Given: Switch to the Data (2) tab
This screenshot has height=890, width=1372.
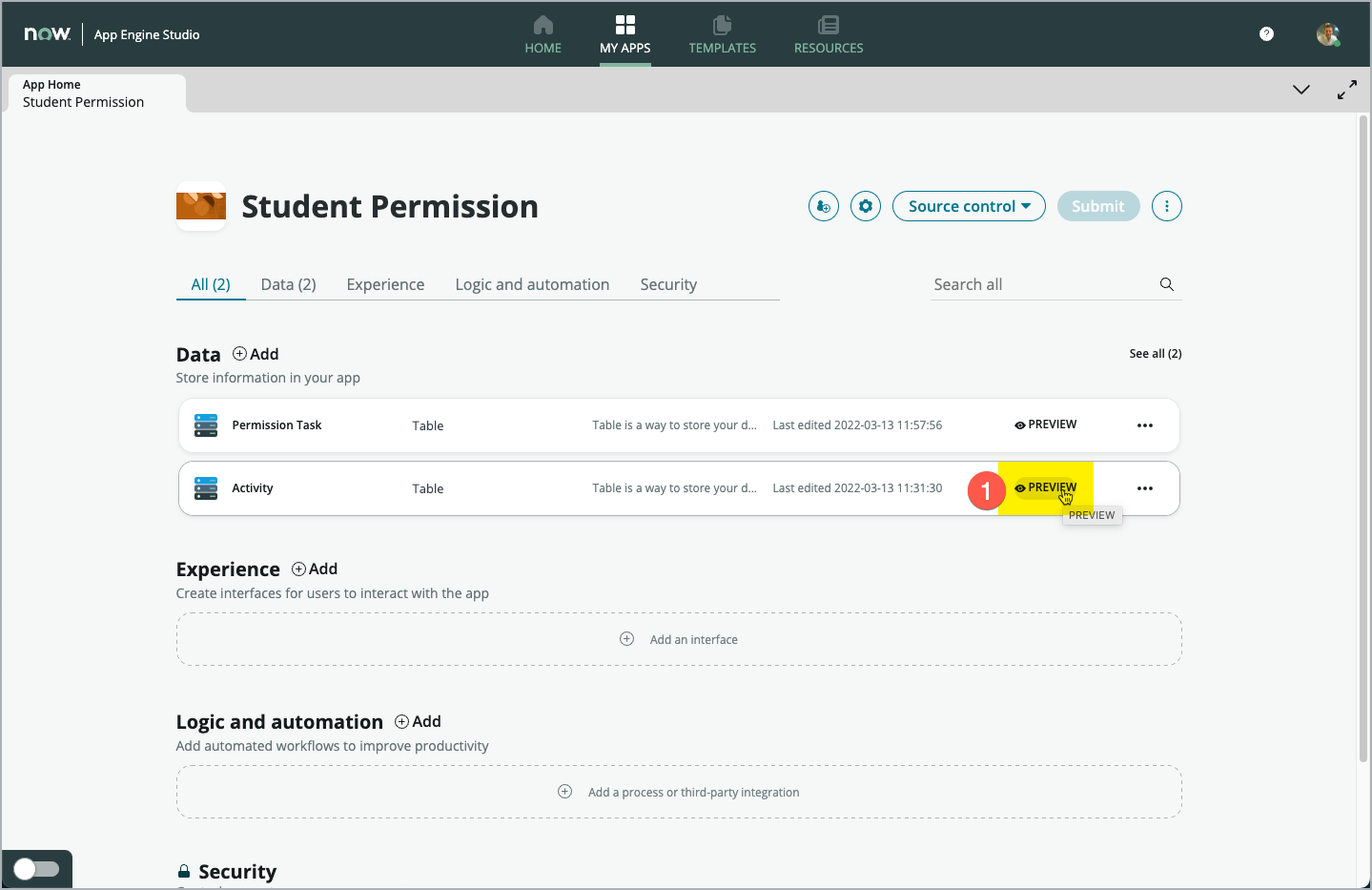Looking at the screenshot, I should pyautogui.click(x=288, y=284).
